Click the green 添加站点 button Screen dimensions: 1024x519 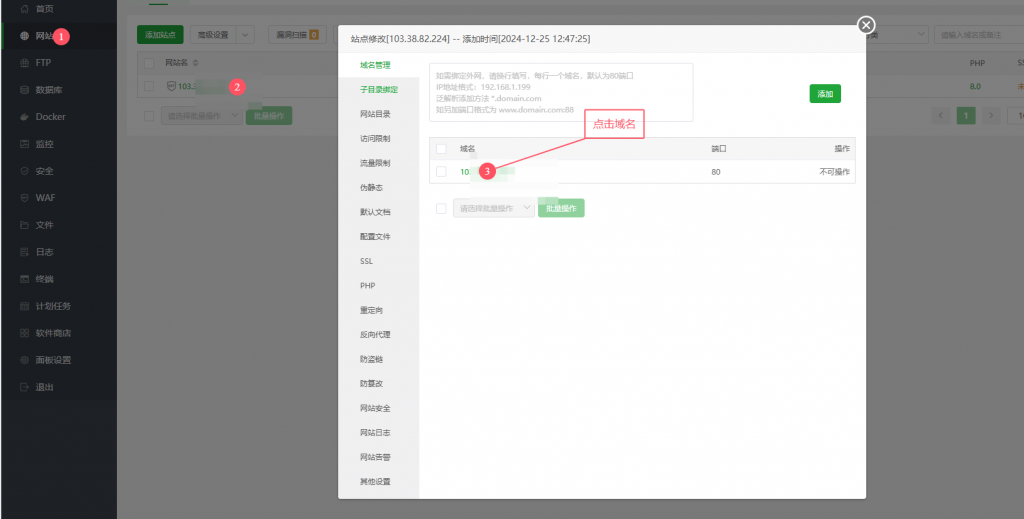(160, 35)
